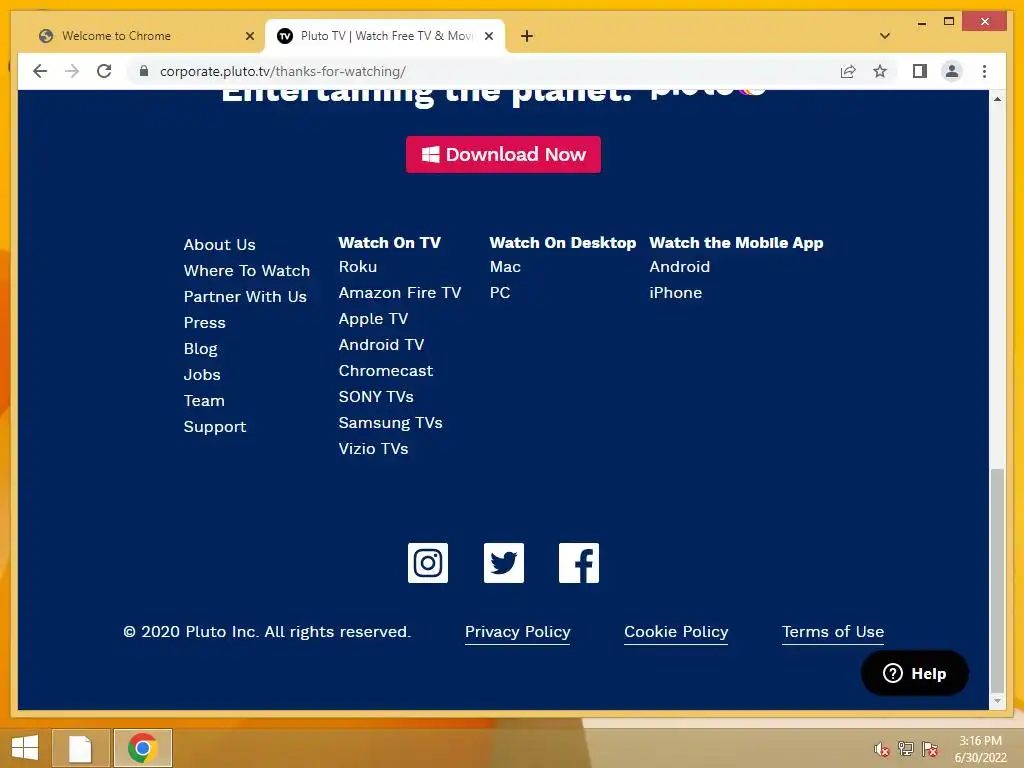The width and height of the screenshot is (1024, 768).
Task: Reload the current page
Action: pos(104,71)
